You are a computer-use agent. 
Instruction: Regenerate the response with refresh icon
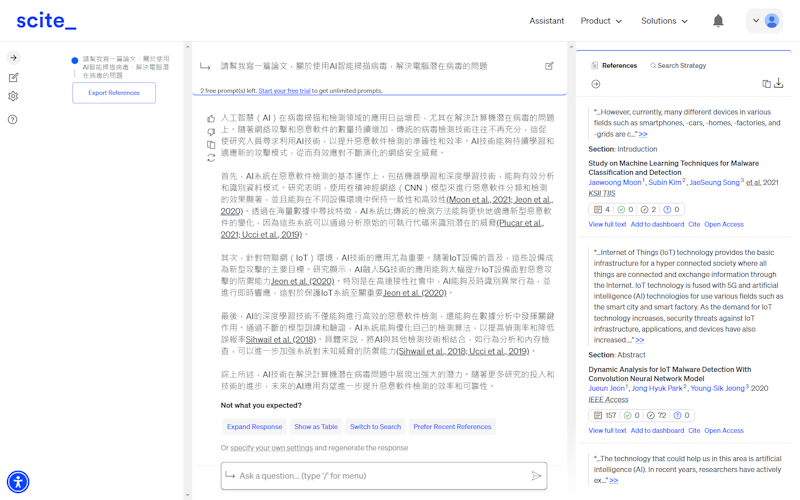pyautogui.click(x=211, y=158)
